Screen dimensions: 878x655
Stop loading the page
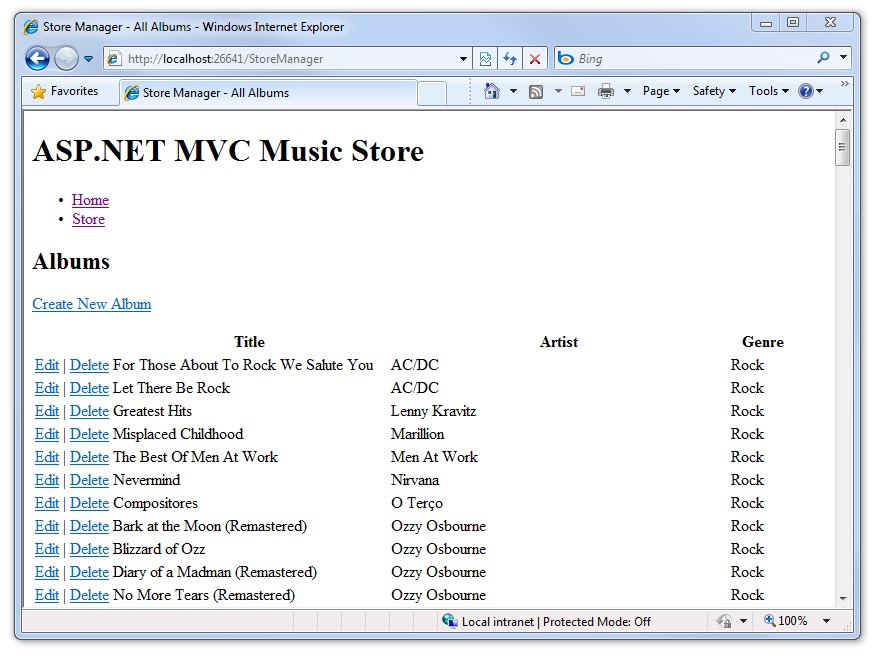(x=534, y=58)
